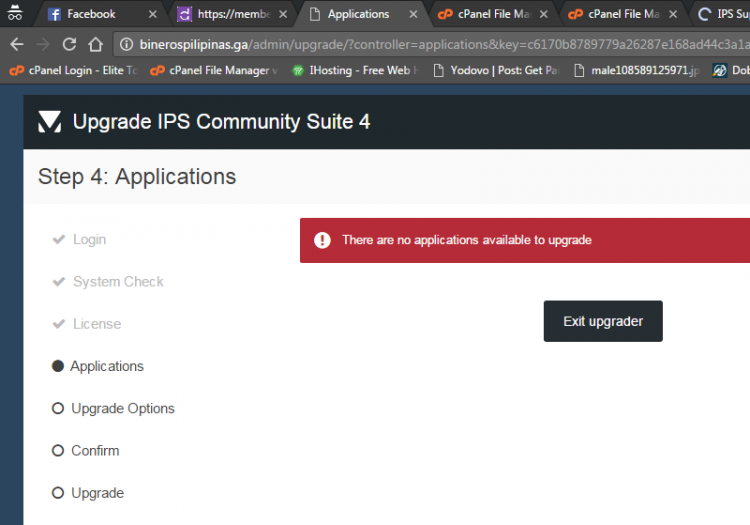The width and height of the screenshot is (750, 525).
Task: Click the red error alert icon
Action: pyautogui.click(x=322, y=240)
